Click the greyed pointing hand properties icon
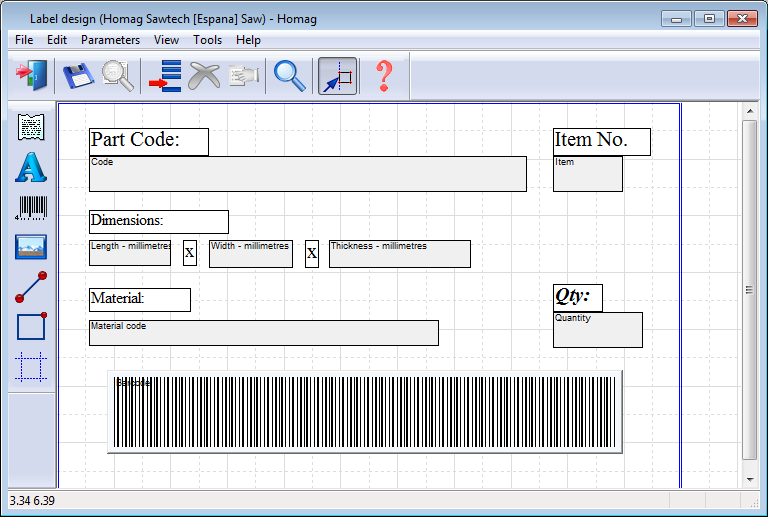 pyautogui.click(x=243, y=76)
